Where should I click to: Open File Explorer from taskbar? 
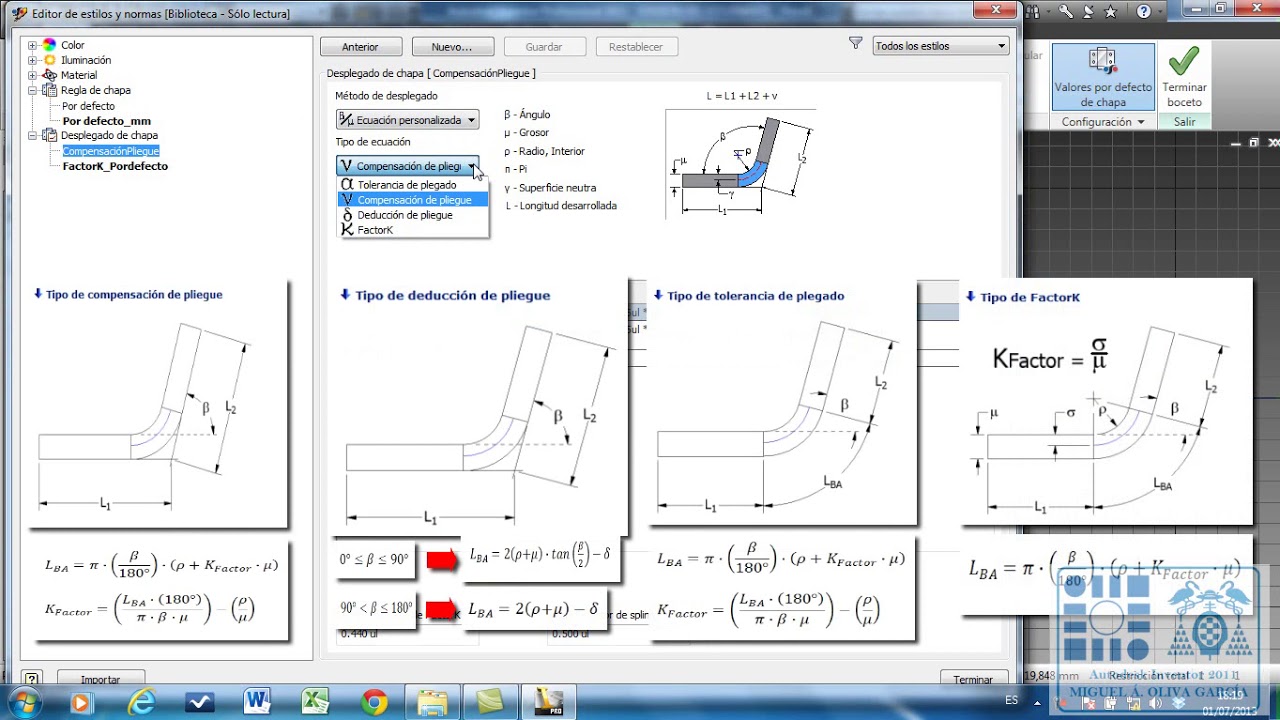click(432, 702)
